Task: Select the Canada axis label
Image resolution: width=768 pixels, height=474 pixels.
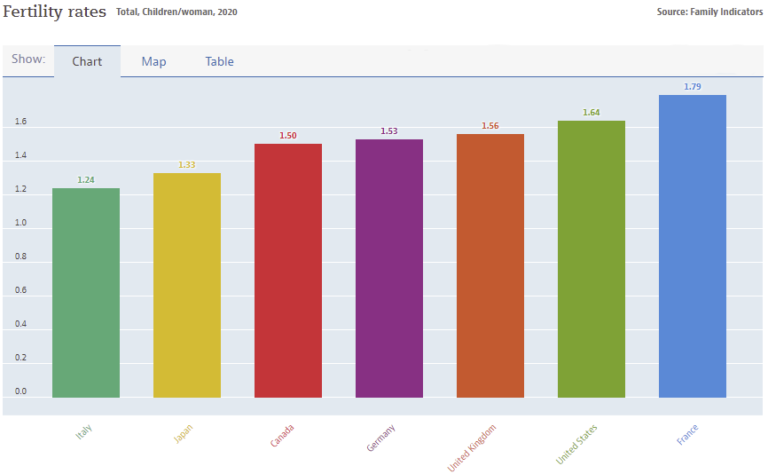Action: 285,435
